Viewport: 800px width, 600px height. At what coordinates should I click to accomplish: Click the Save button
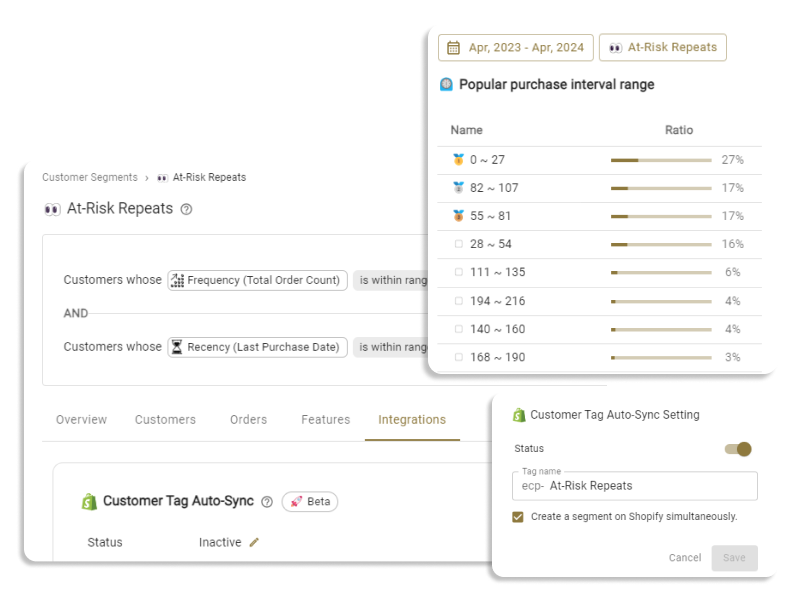735,558
